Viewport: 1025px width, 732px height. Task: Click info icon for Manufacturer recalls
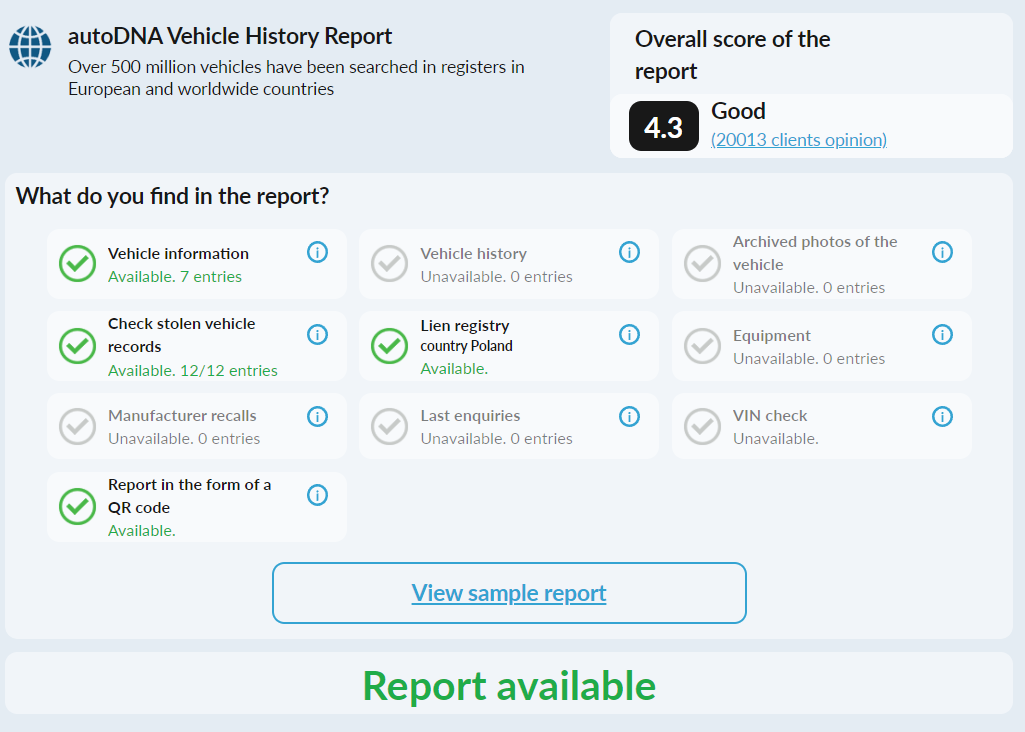[x=317, y=416]
